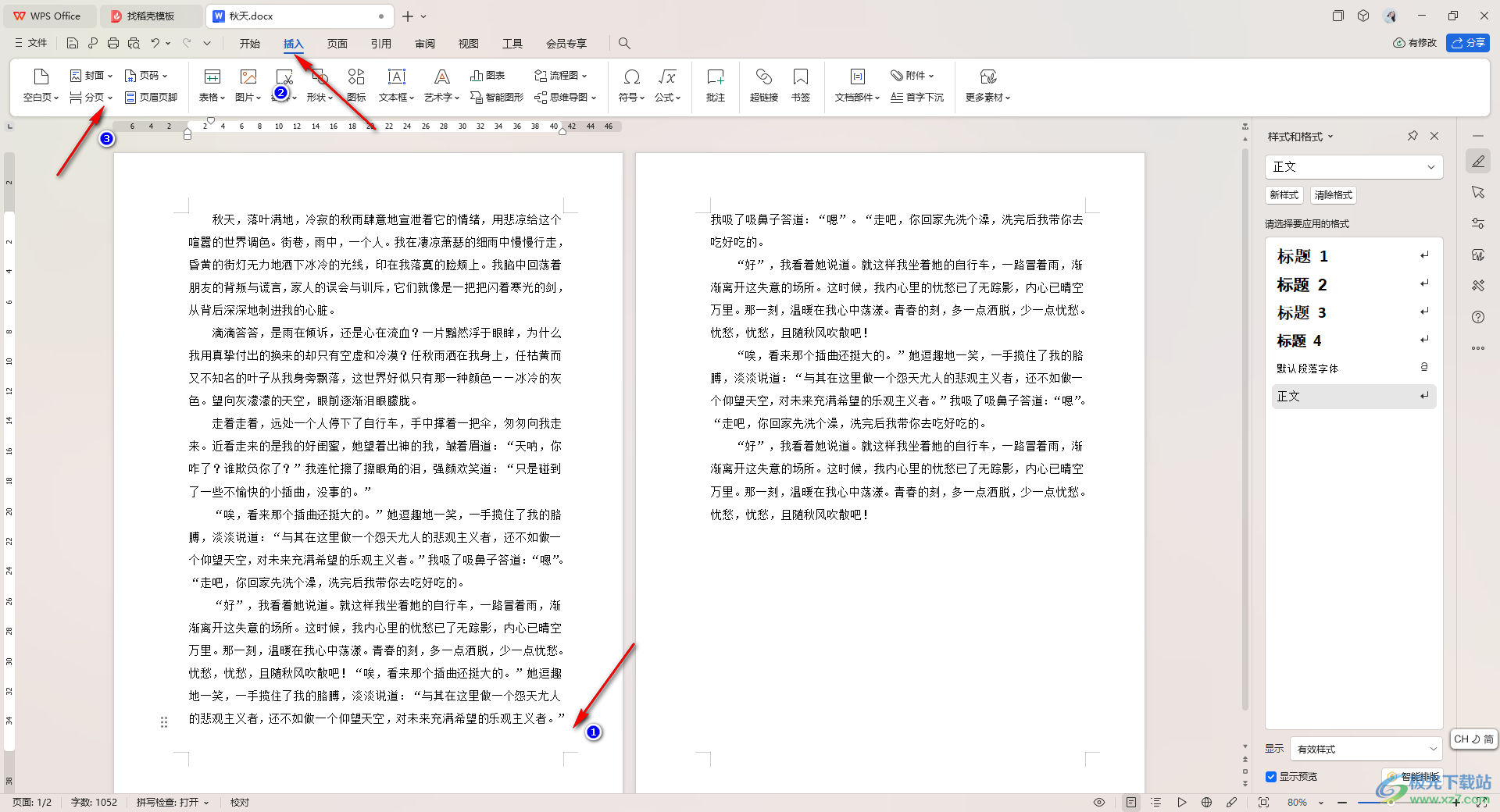Open the File (文件) menu
Image resolution: width=1500 pixels, height=812 pixels.
pyautogui.click(x=31, y=44)
